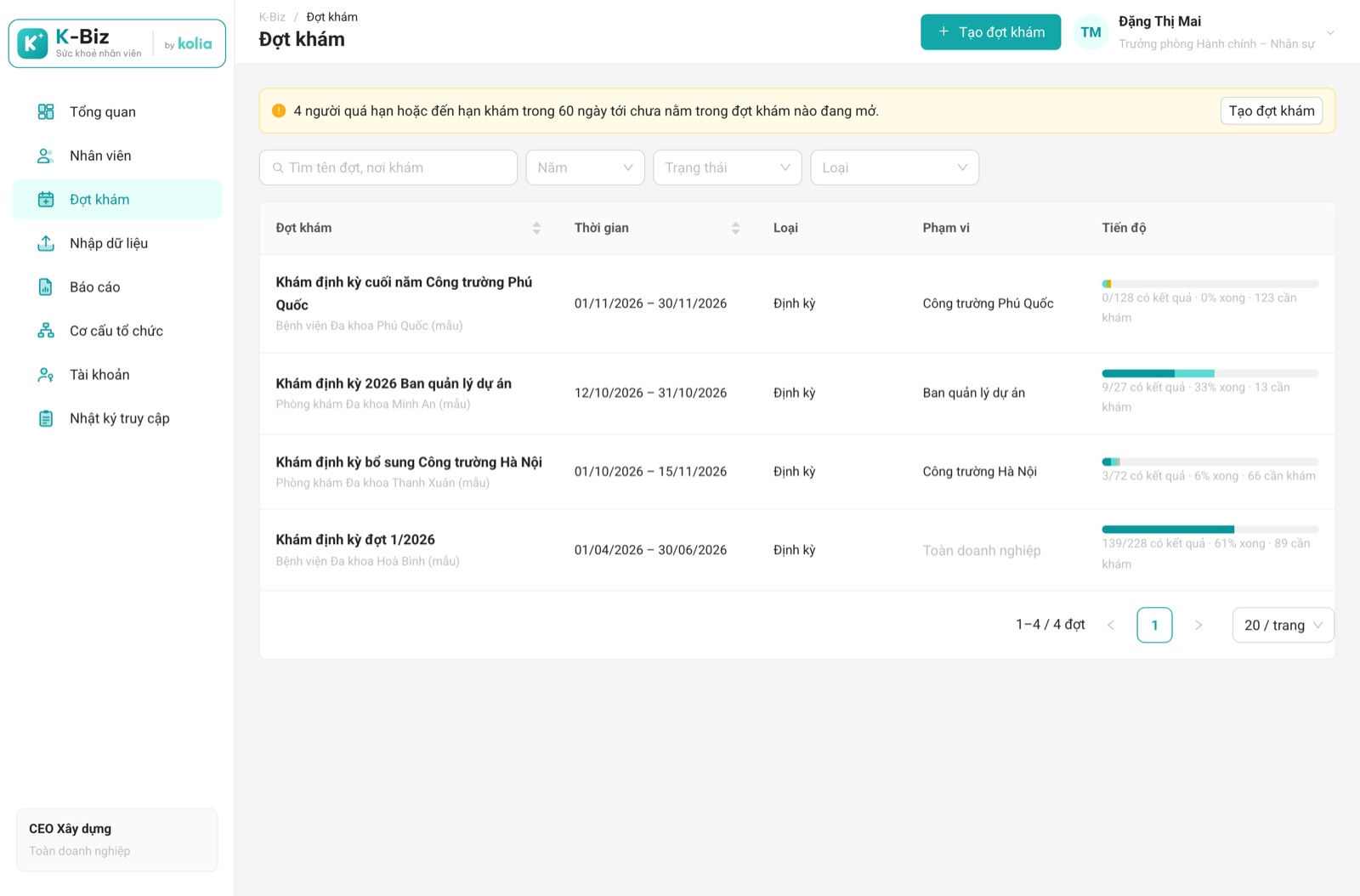Click the Nhập dữ liệu sidebar label
Image resolution: width=1360 pixels, height=896 pixels.
109,243
